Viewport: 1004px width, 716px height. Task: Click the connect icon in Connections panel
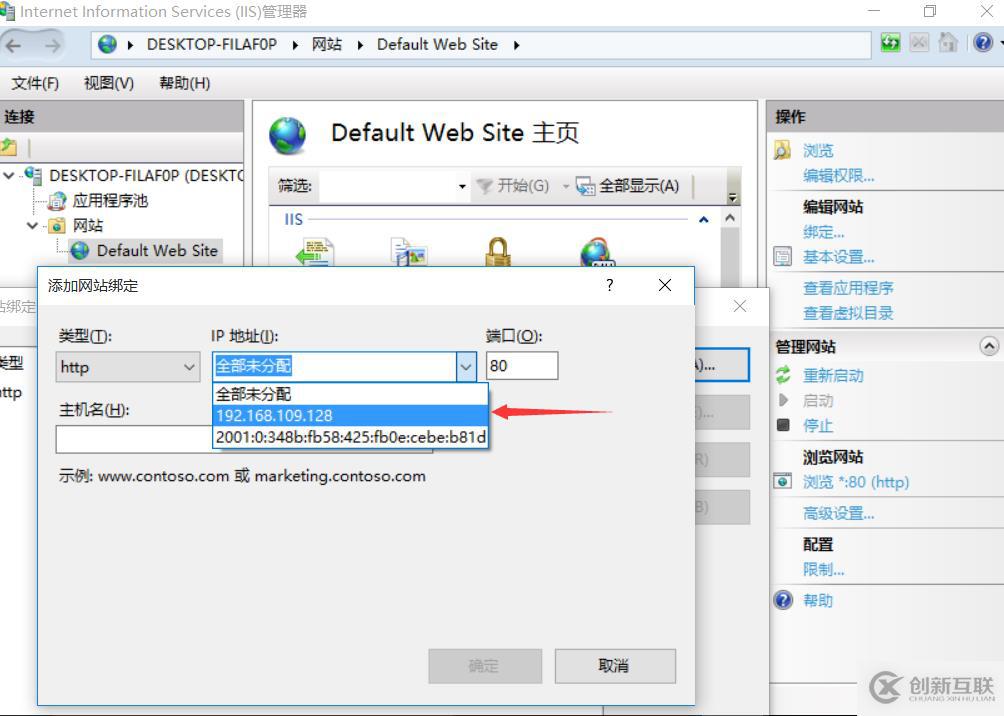(x=9, y=146)
